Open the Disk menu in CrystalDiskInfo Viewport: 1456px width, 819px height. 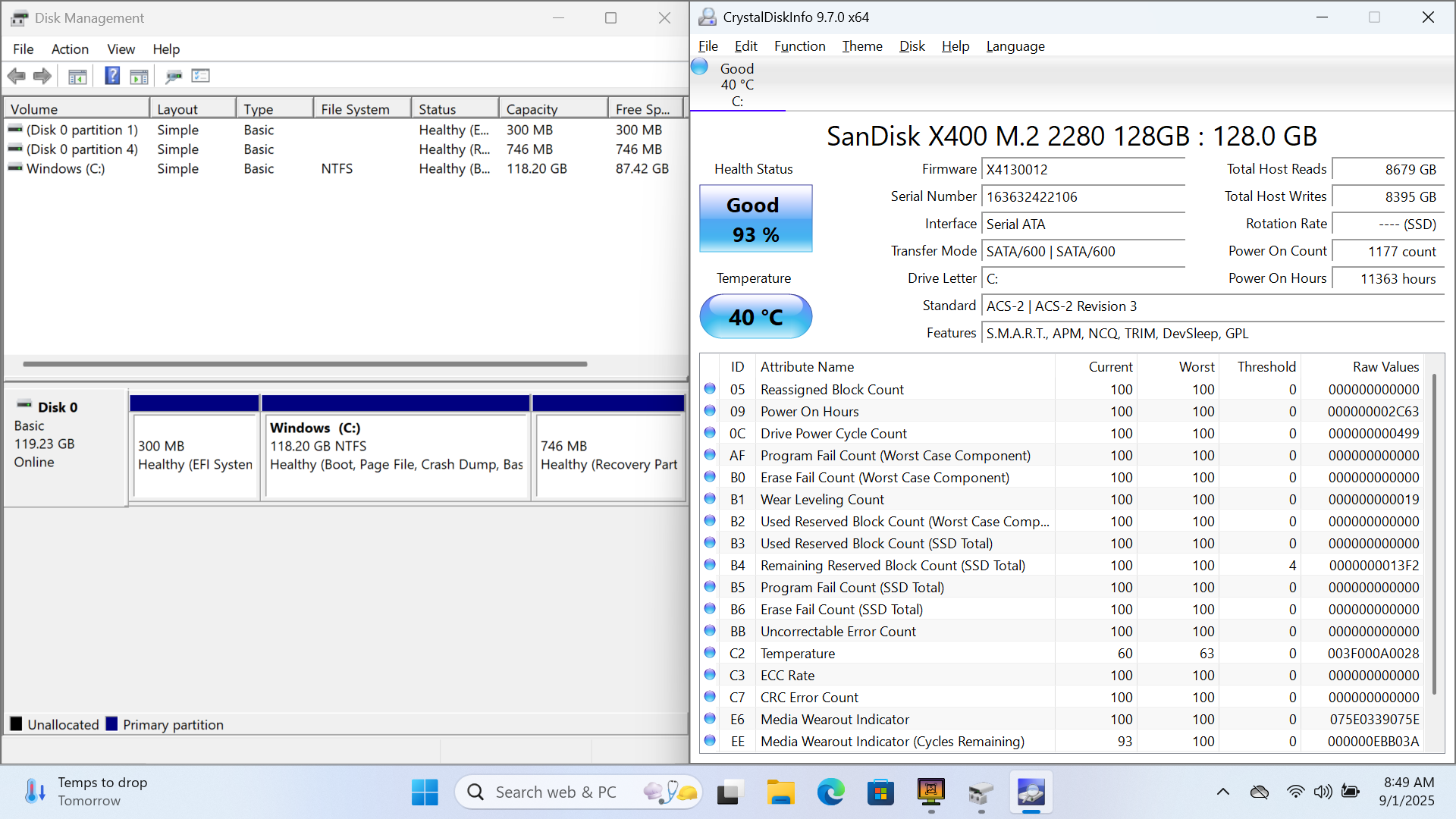(x=912, y=46)
